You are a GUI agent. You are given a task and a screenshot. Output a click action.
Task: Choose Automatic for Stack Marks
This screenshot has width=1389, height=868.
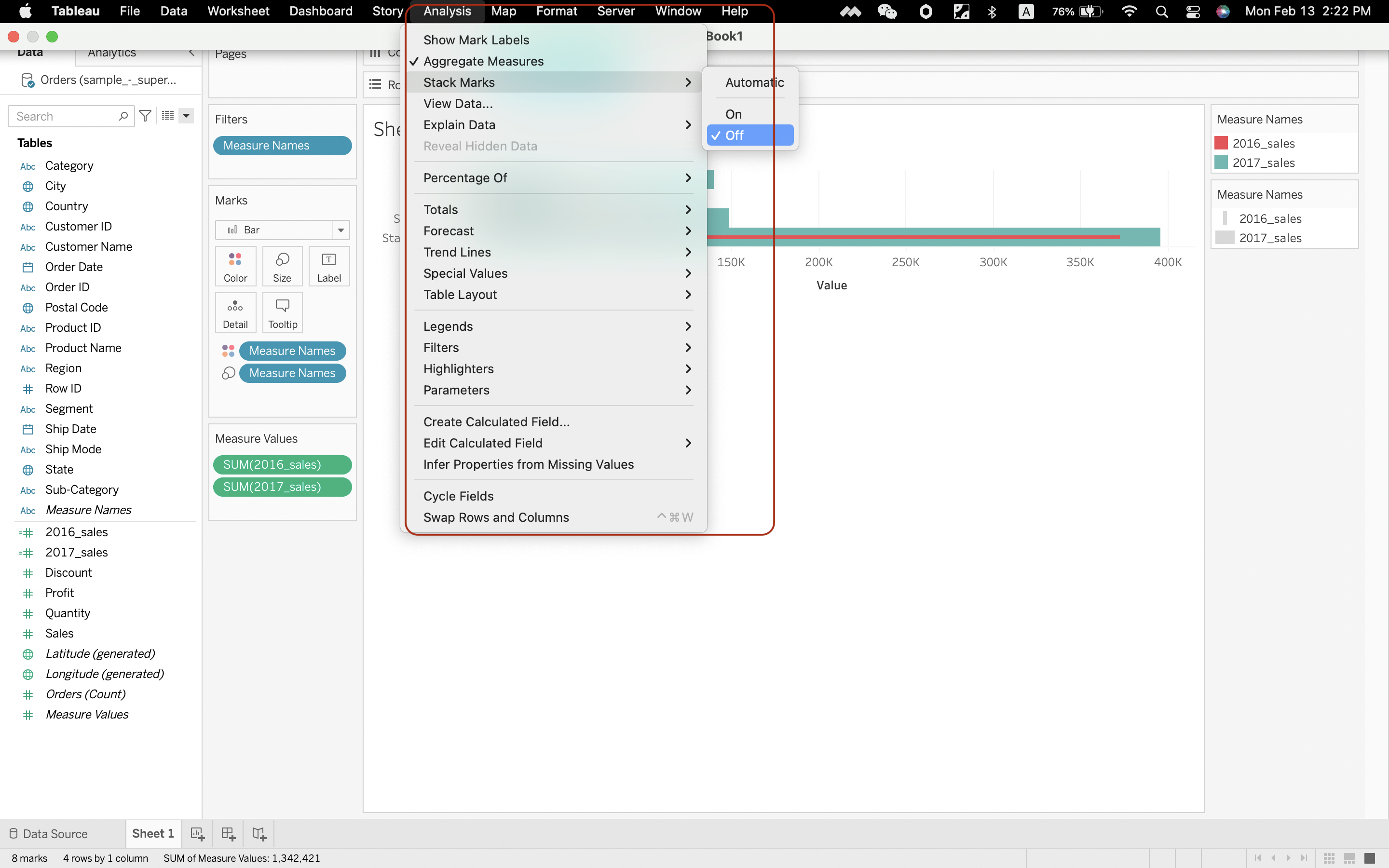[x=754, y=82]
